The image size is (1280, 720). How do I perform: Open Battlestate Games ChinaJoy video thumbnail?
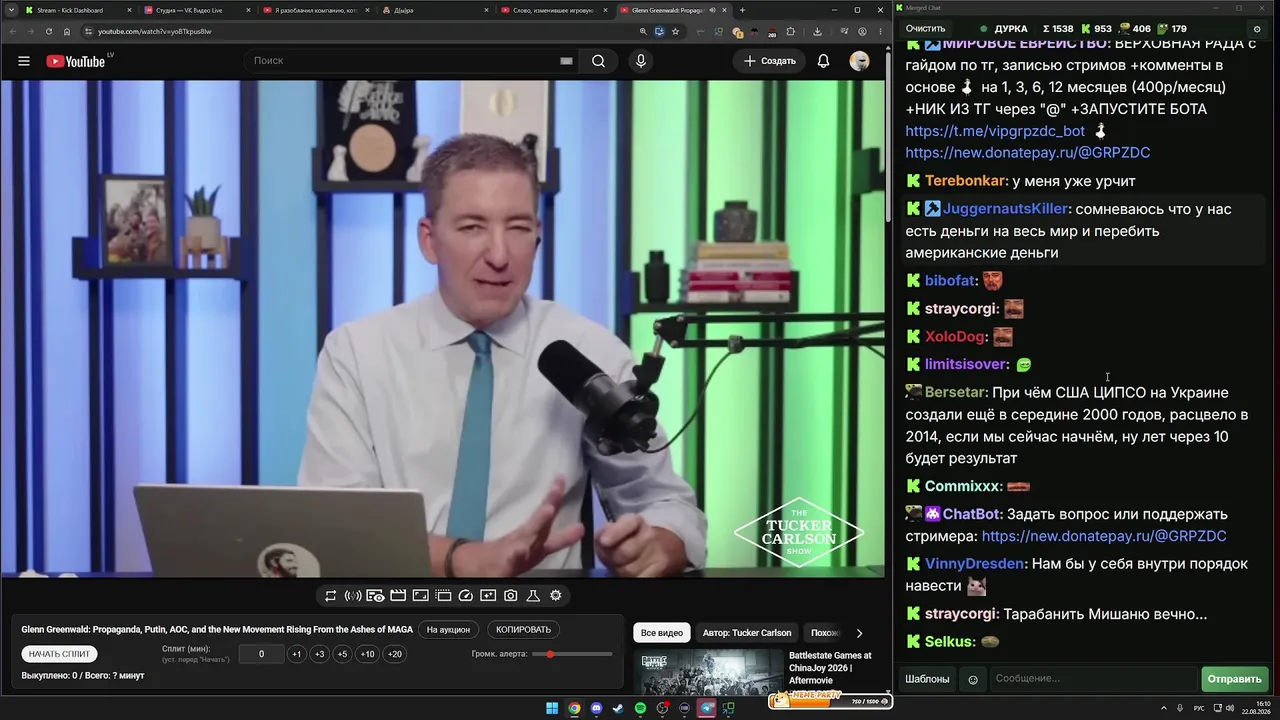(708, 673)
